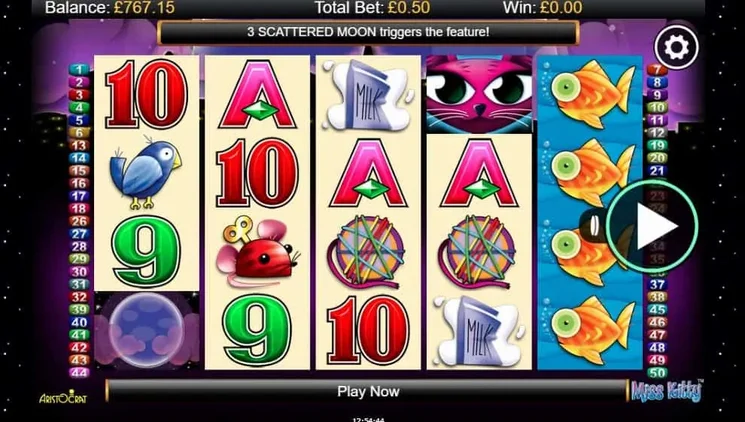Click the Play Now bar

tap(367, 391)
